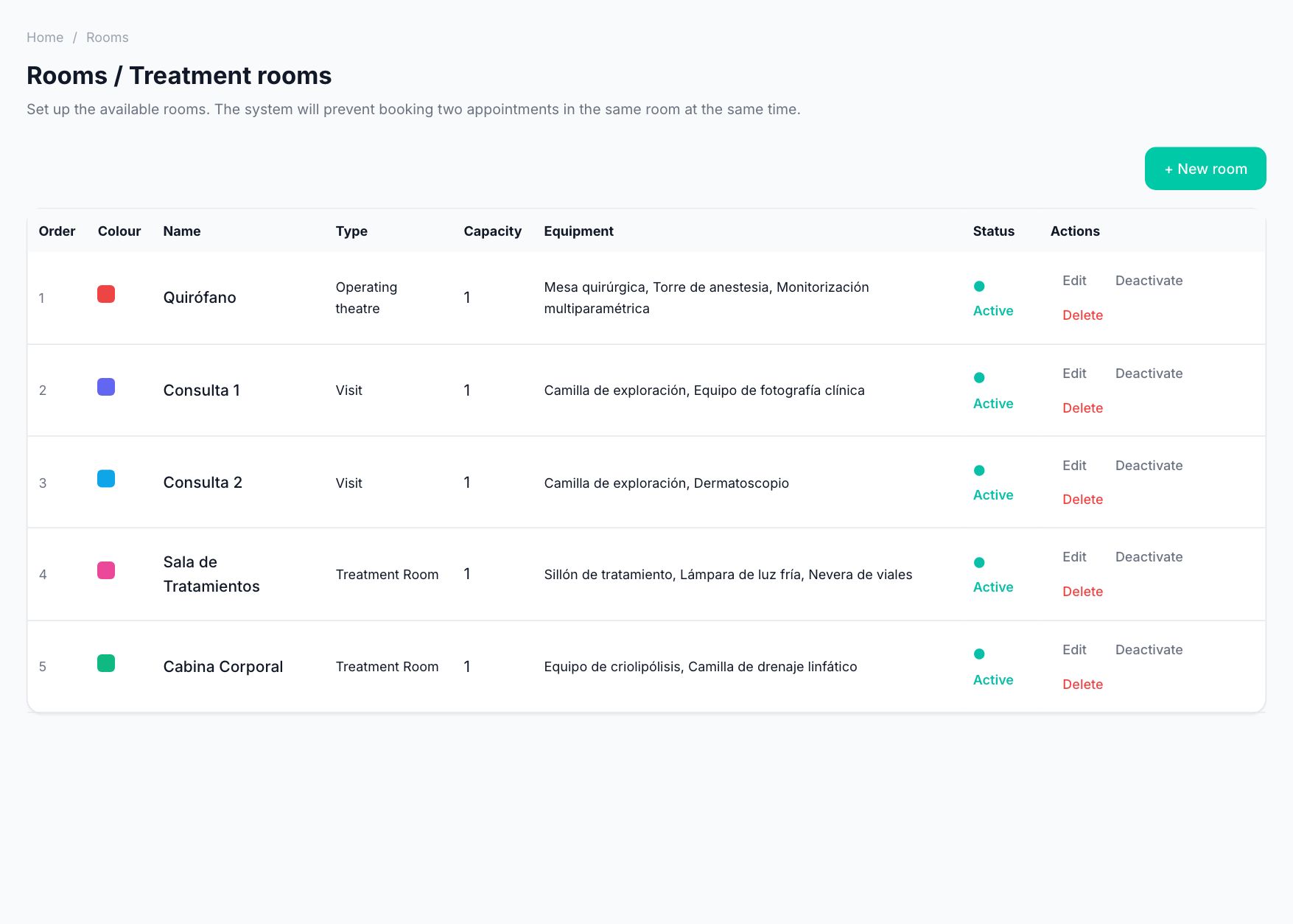Image resolution: width=1293 pixels, height=924 pixels.
Task: Select the Sala de Tratamientos name
Action: (x=211, y=574)
